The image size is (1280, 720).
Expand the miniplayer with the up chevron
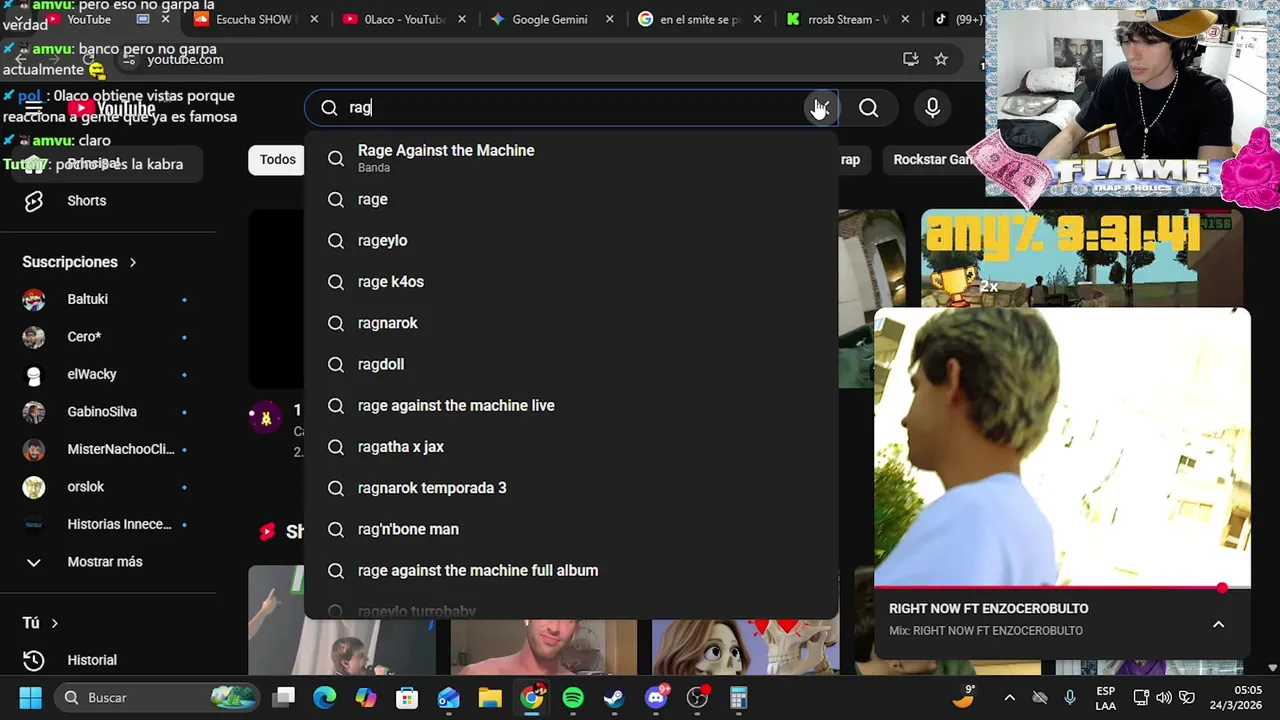coord(1218,624)
